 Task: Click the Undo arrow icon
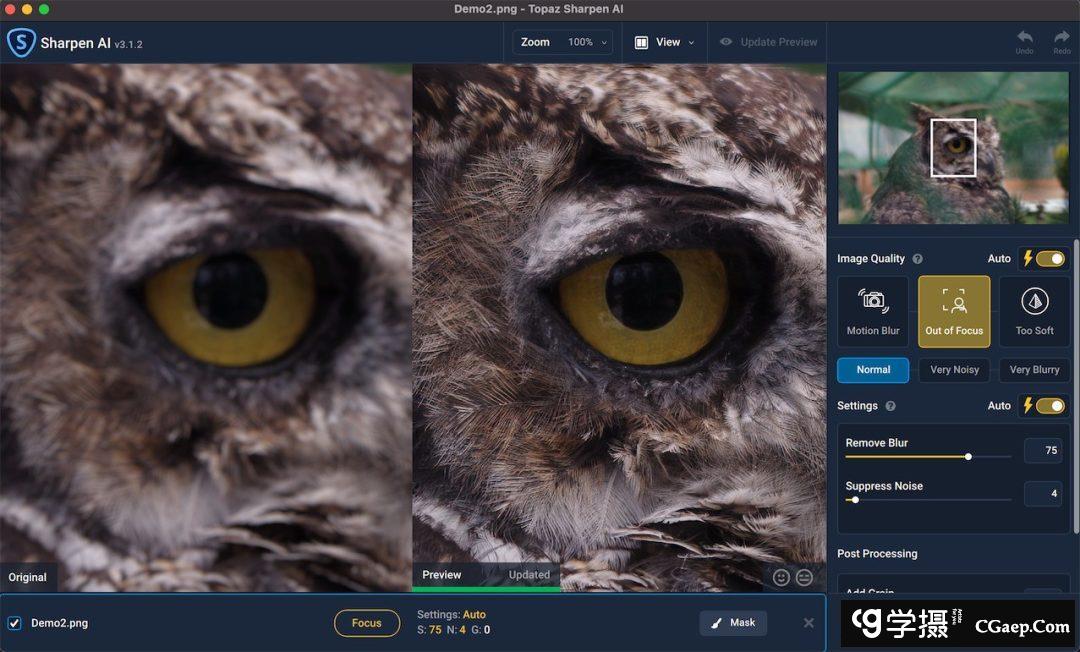[x=1024, y=38]
